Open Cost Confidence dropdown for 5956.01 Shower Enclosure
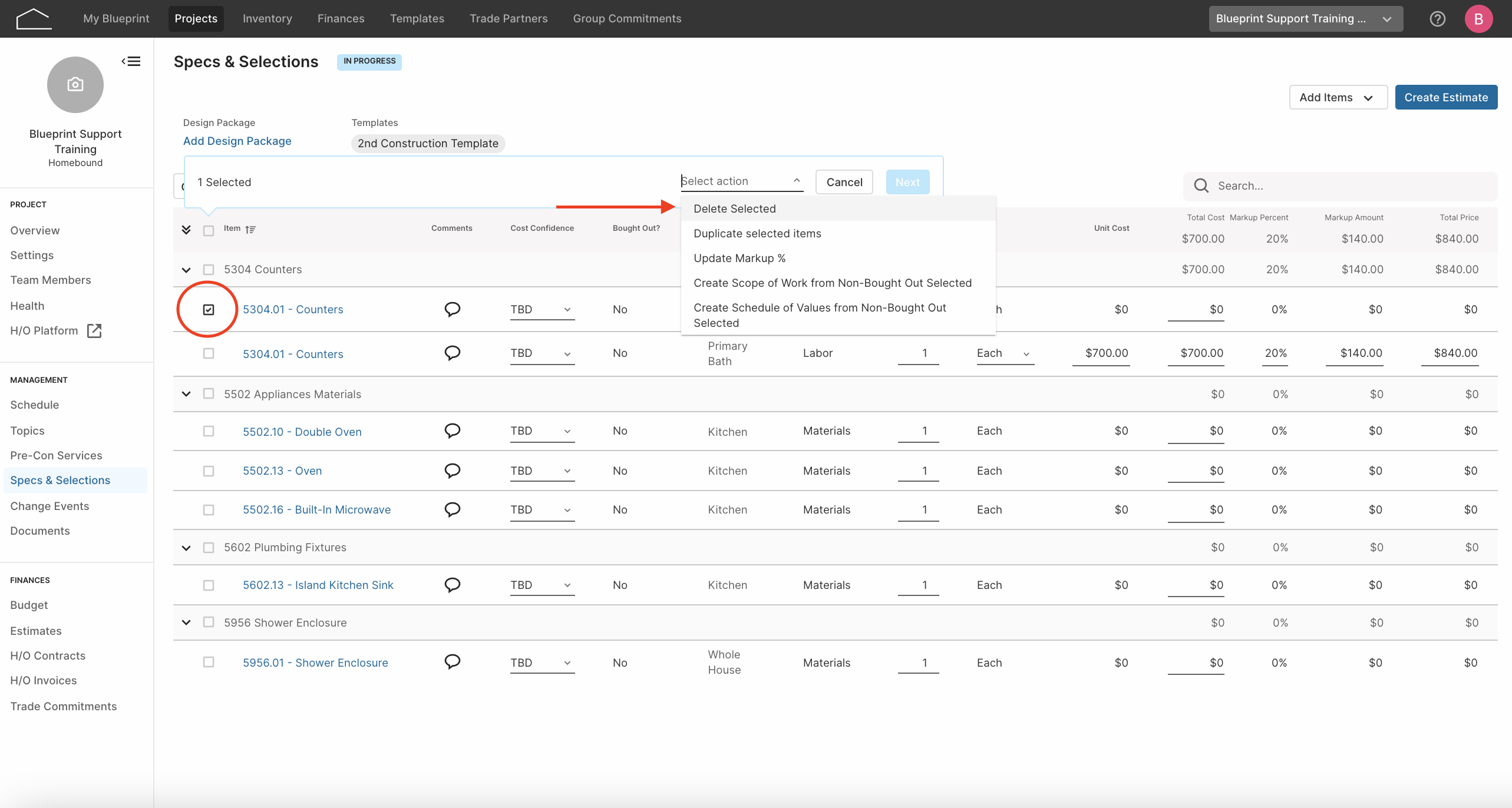Image resolution: width=1512 pixels, height=808 pixels. (542, 663)
